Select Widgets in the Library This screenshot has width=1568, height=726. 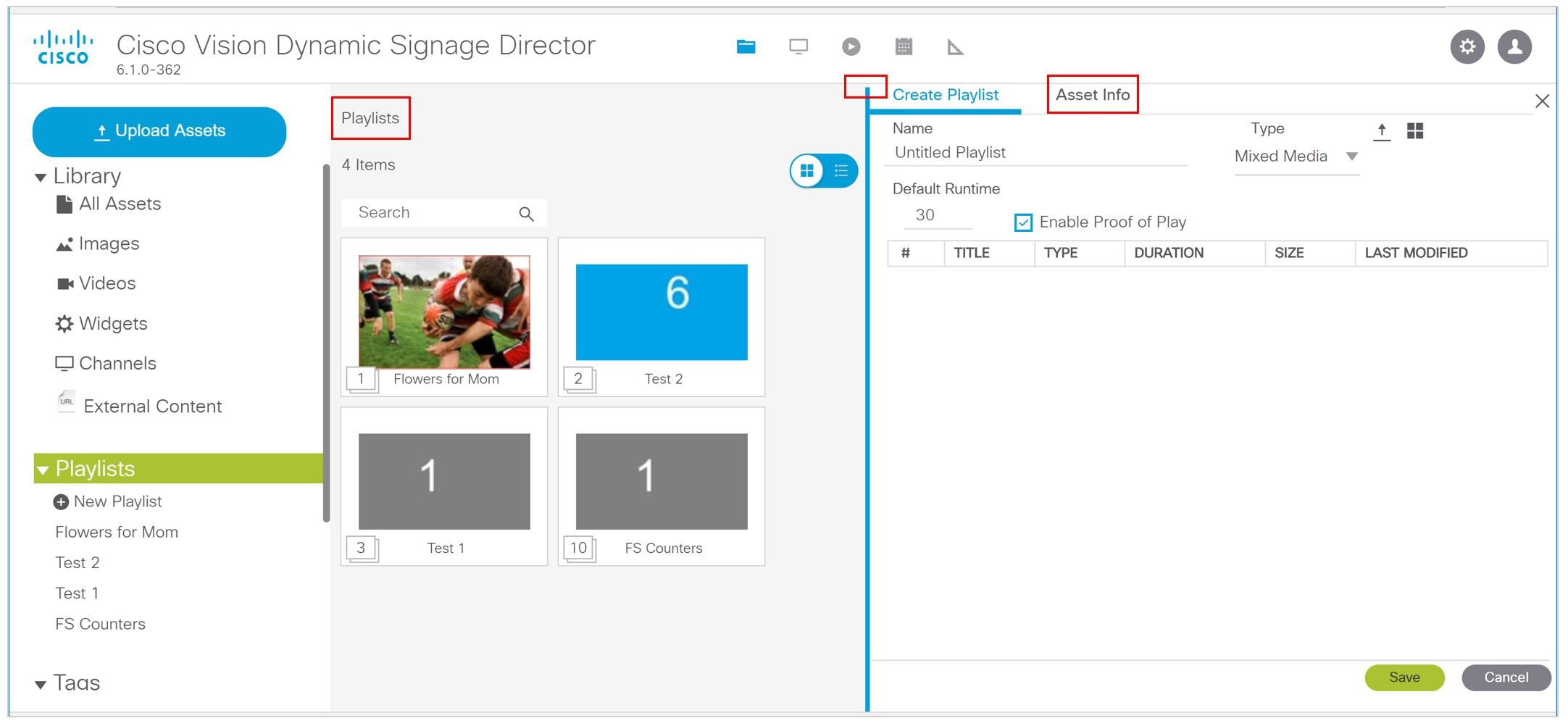point(101,324)
